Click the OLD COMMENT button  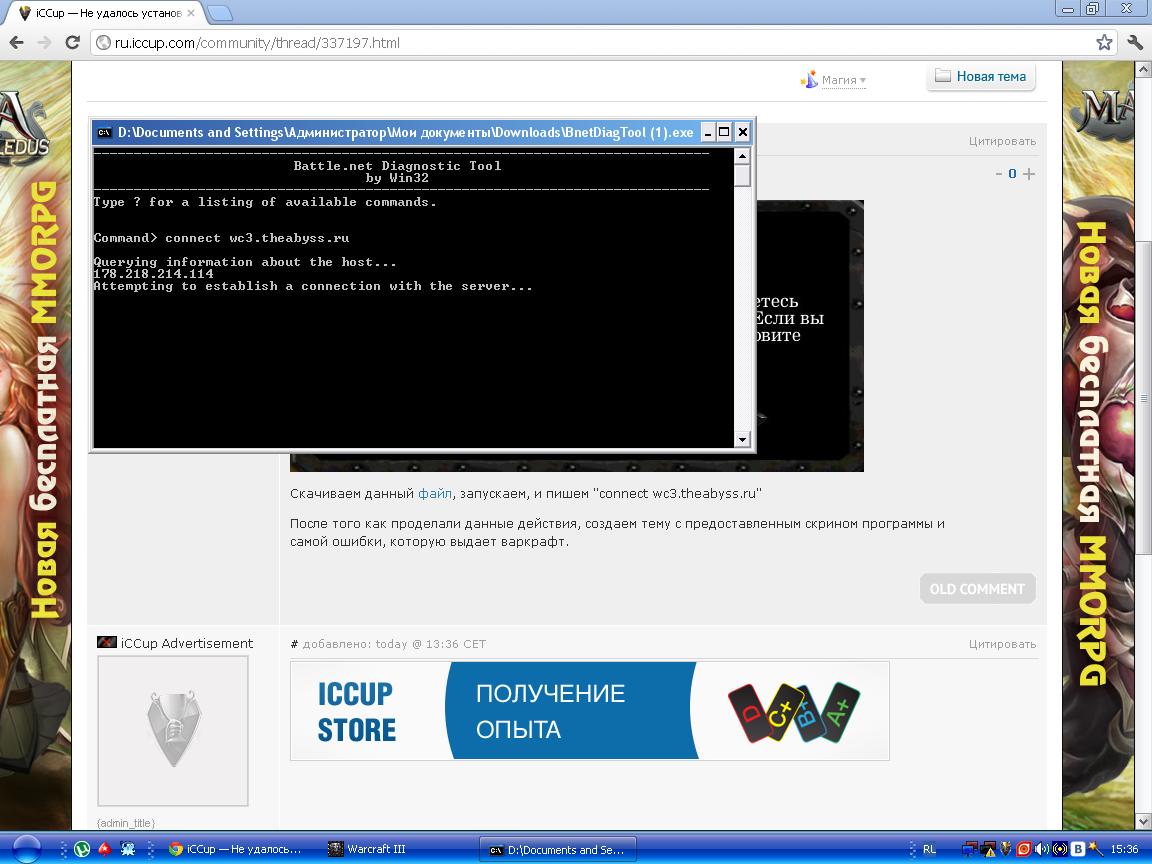pyautogui.click(x=977, y=589)
